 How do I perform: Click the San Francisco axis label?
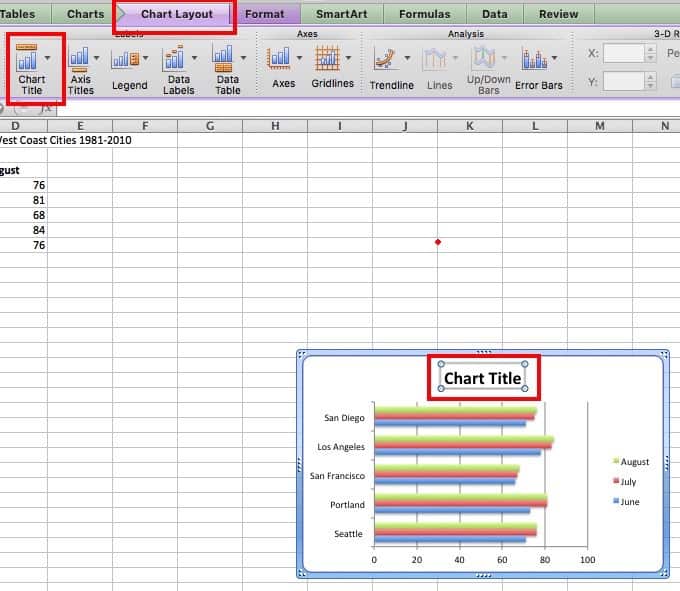337,476
